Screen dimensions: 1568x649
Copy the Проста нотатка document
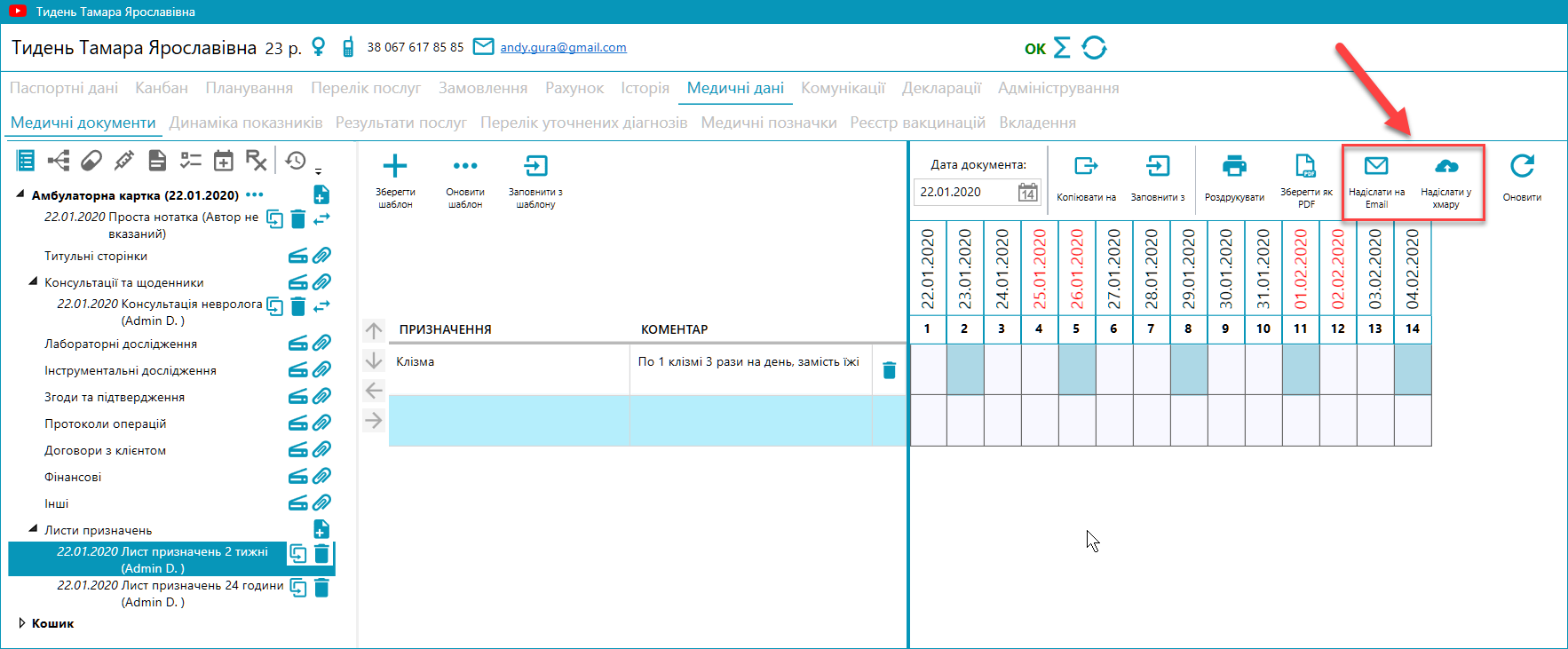(x=275, y=218)
